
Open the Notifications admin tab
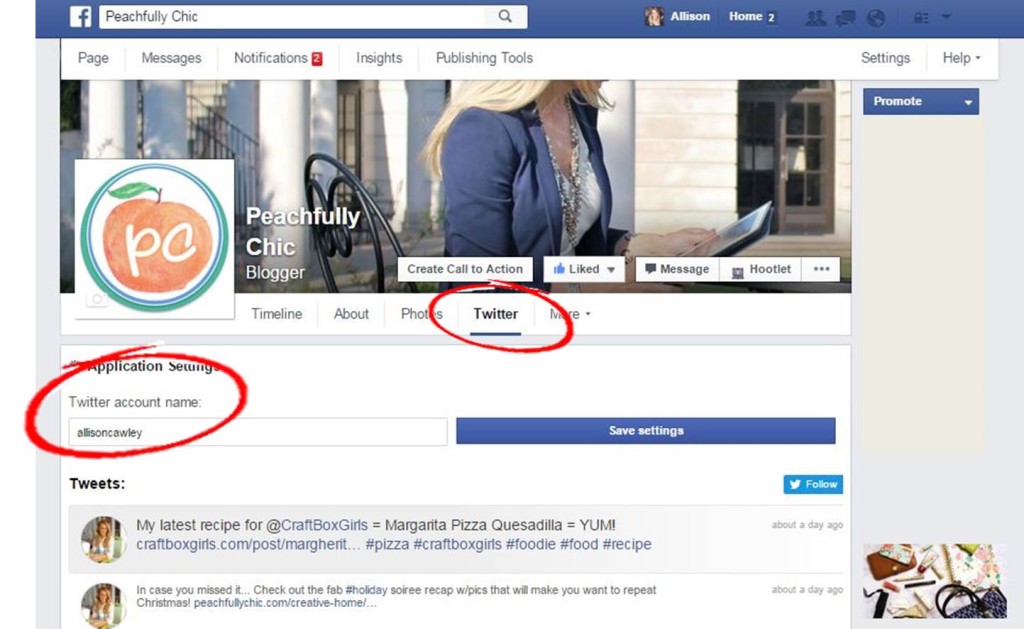[x=278, y=58]
